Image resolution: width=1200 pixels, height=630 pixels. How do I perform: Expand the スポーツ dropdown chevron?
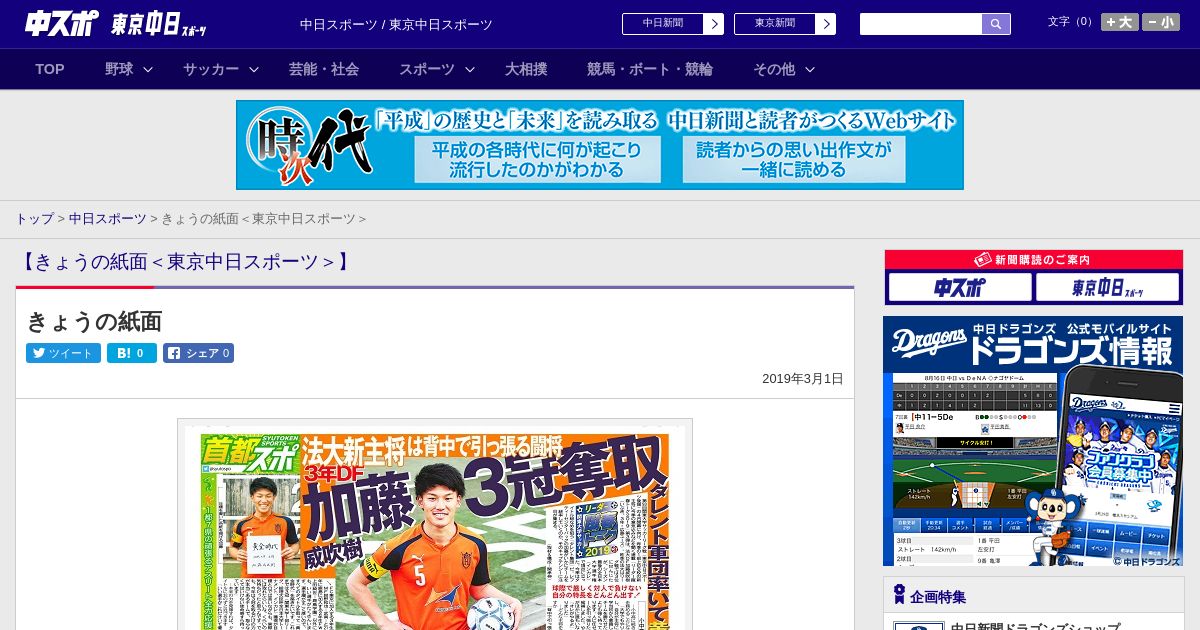(x=470, y=69)
